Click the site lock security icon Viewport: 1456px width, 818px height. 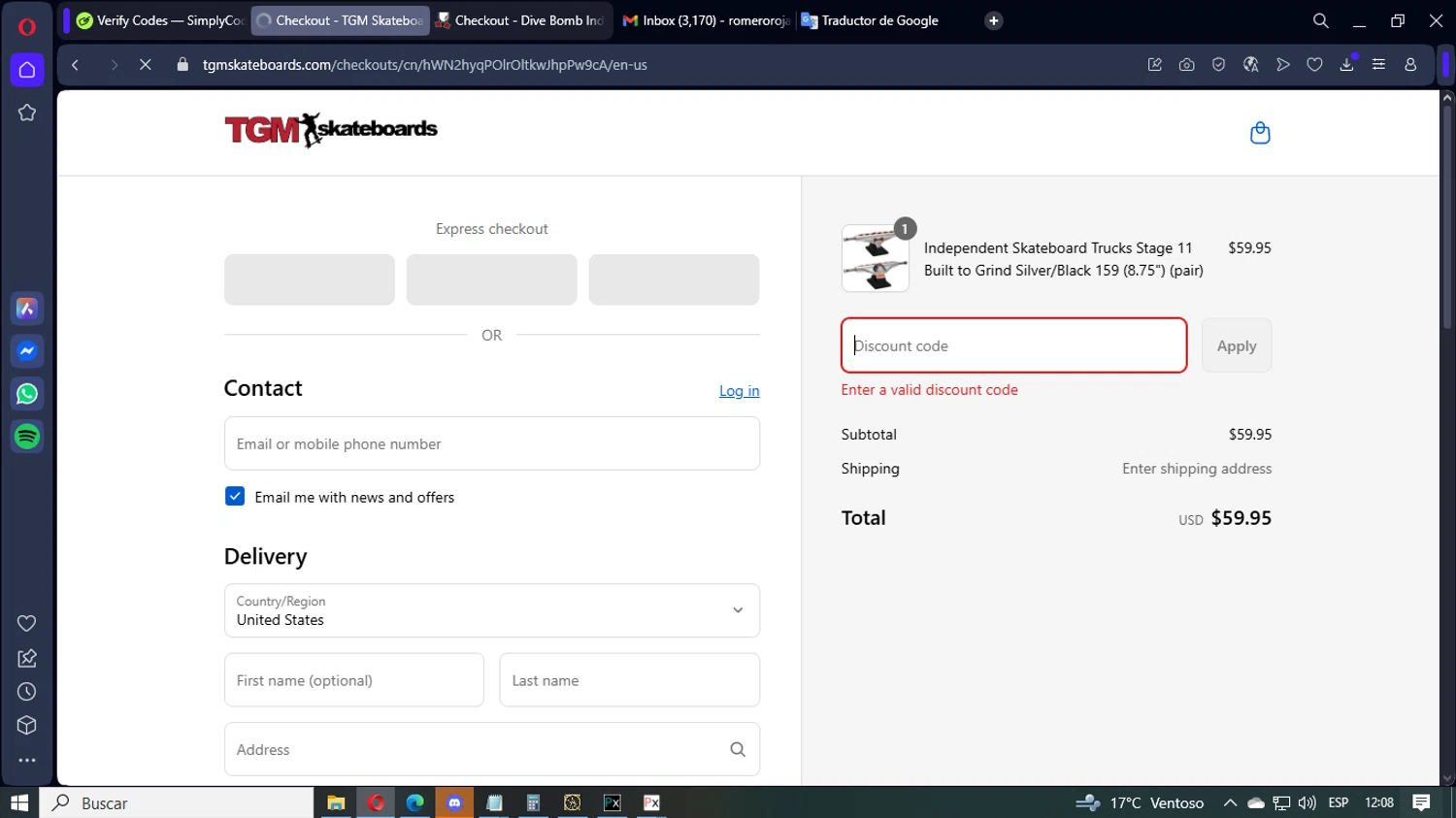point(182,65)
